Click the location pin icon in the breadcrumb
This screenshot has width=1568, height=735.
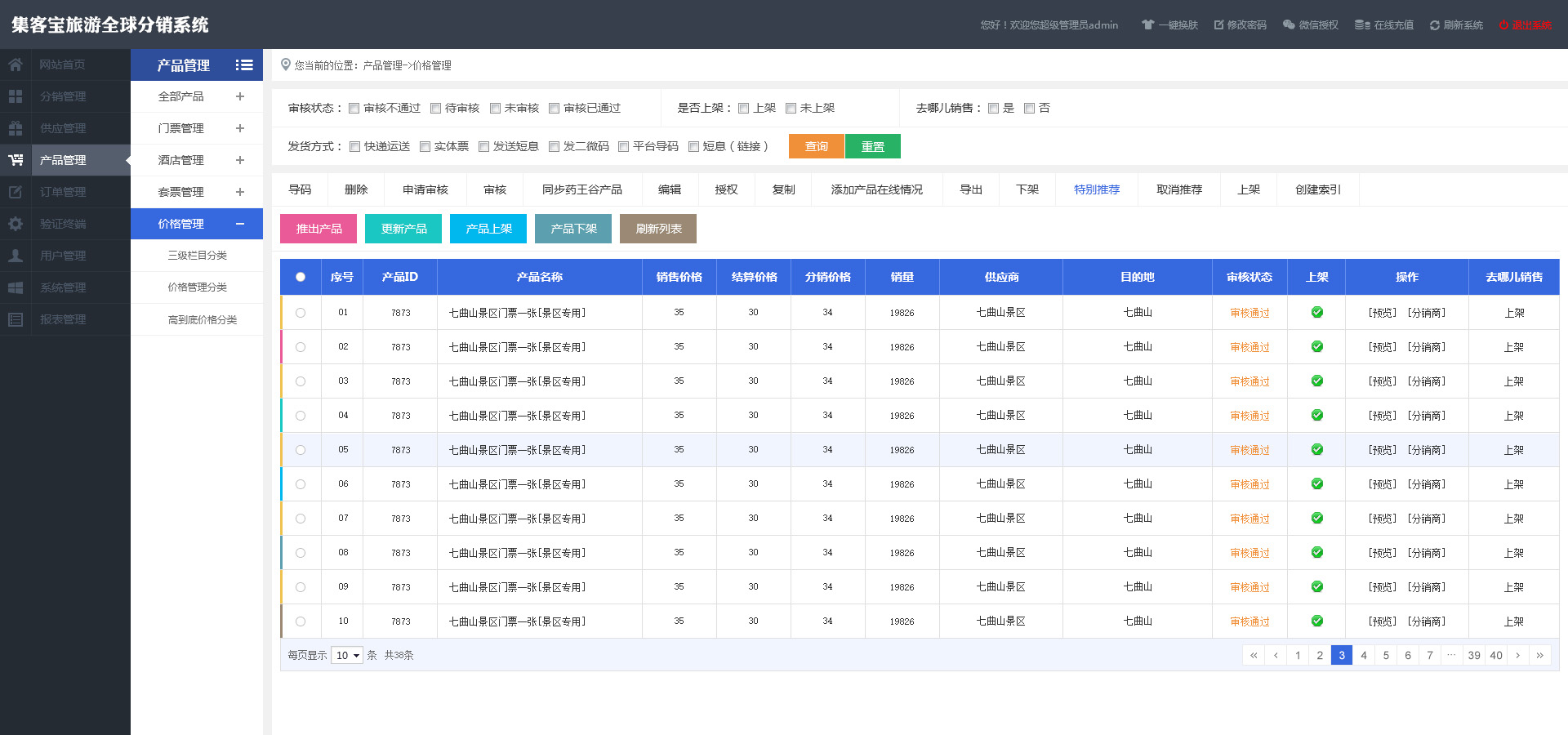pyautogui.click(x=286, y=65)
